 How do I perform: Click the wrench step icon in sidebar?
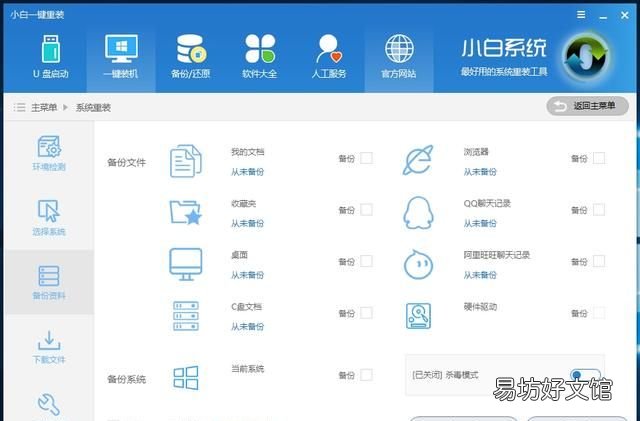pos(49,404)
